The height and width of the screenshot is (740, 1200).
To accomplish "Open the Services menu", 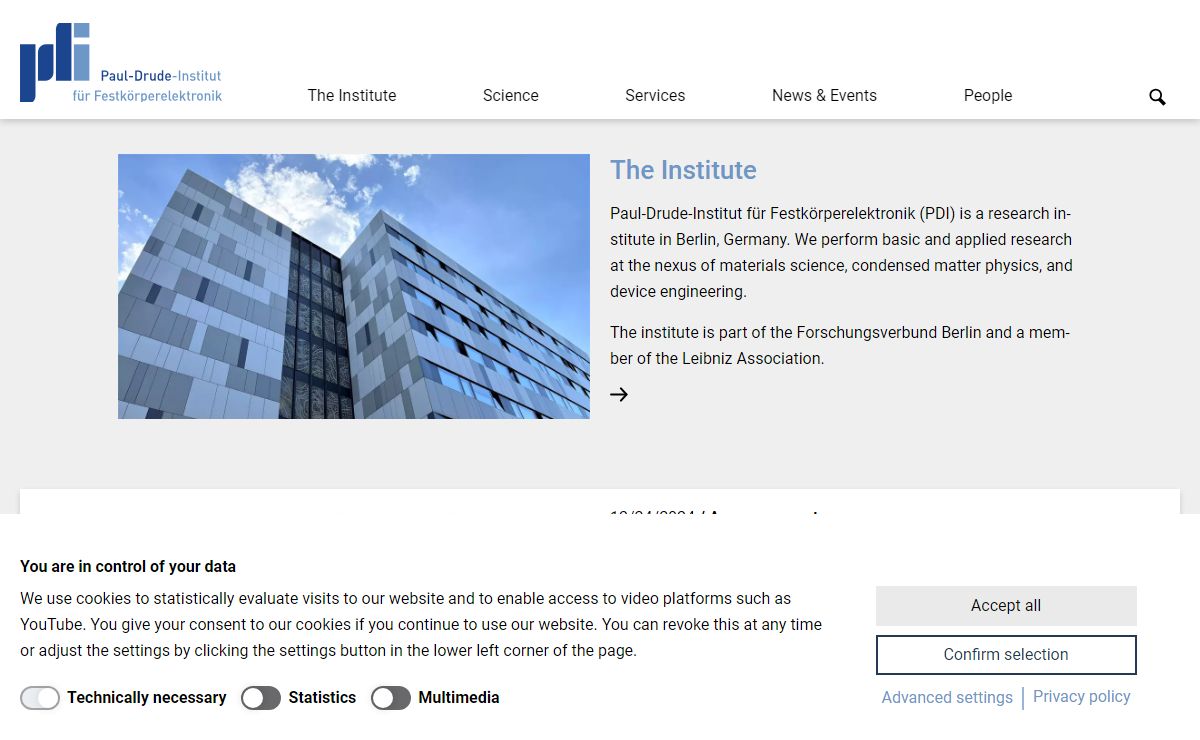I will [655, 96].
